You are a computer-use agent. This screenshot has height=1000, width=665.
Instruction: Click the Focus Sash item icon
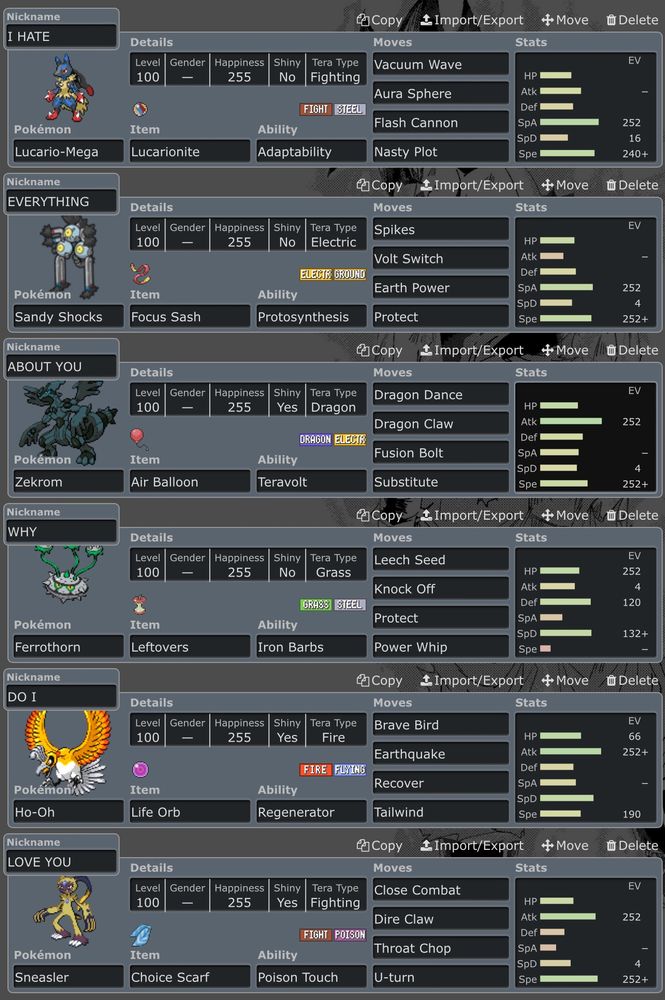coord(140,274)
